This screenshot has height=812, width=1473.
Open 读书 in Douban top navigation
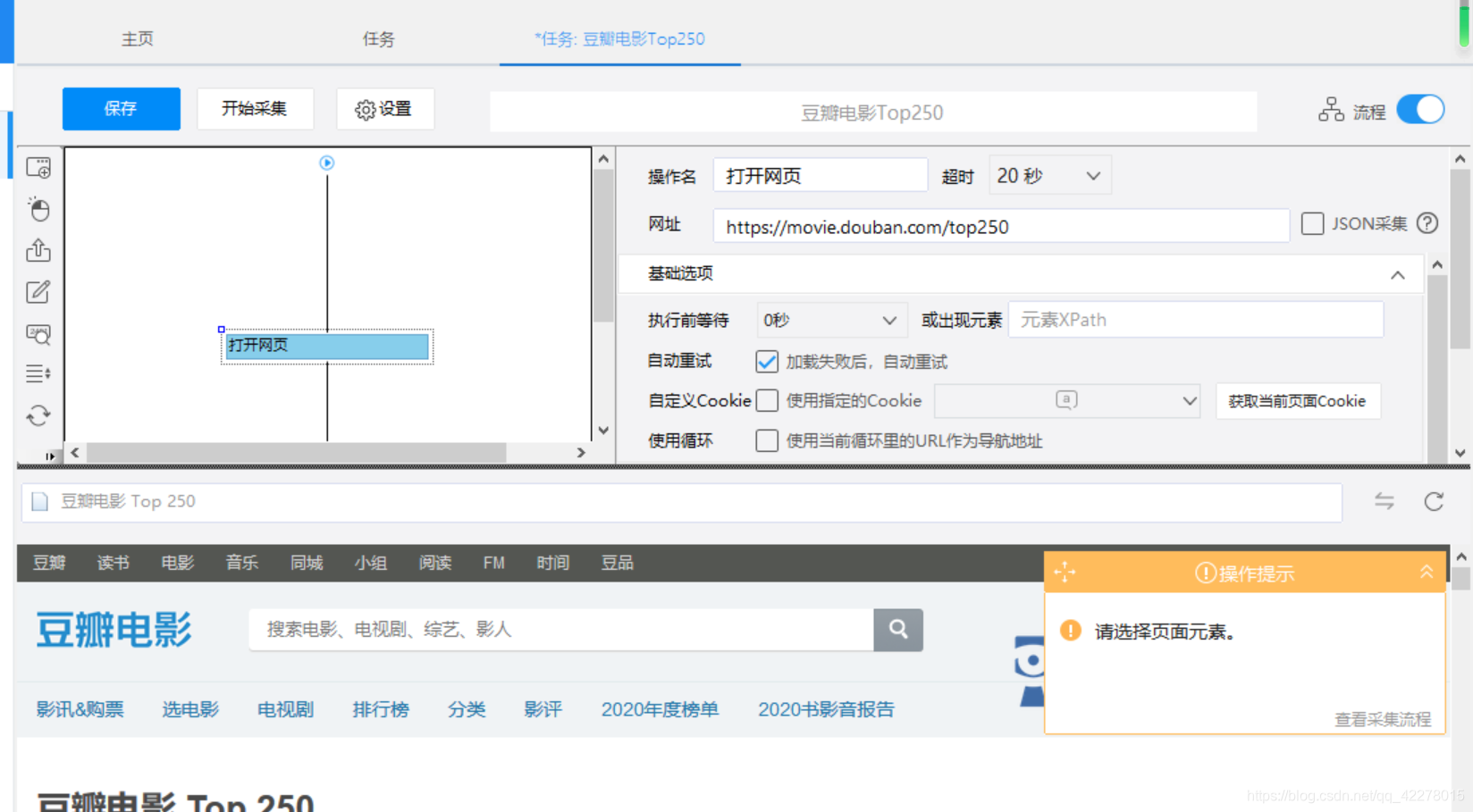(114, 563)
